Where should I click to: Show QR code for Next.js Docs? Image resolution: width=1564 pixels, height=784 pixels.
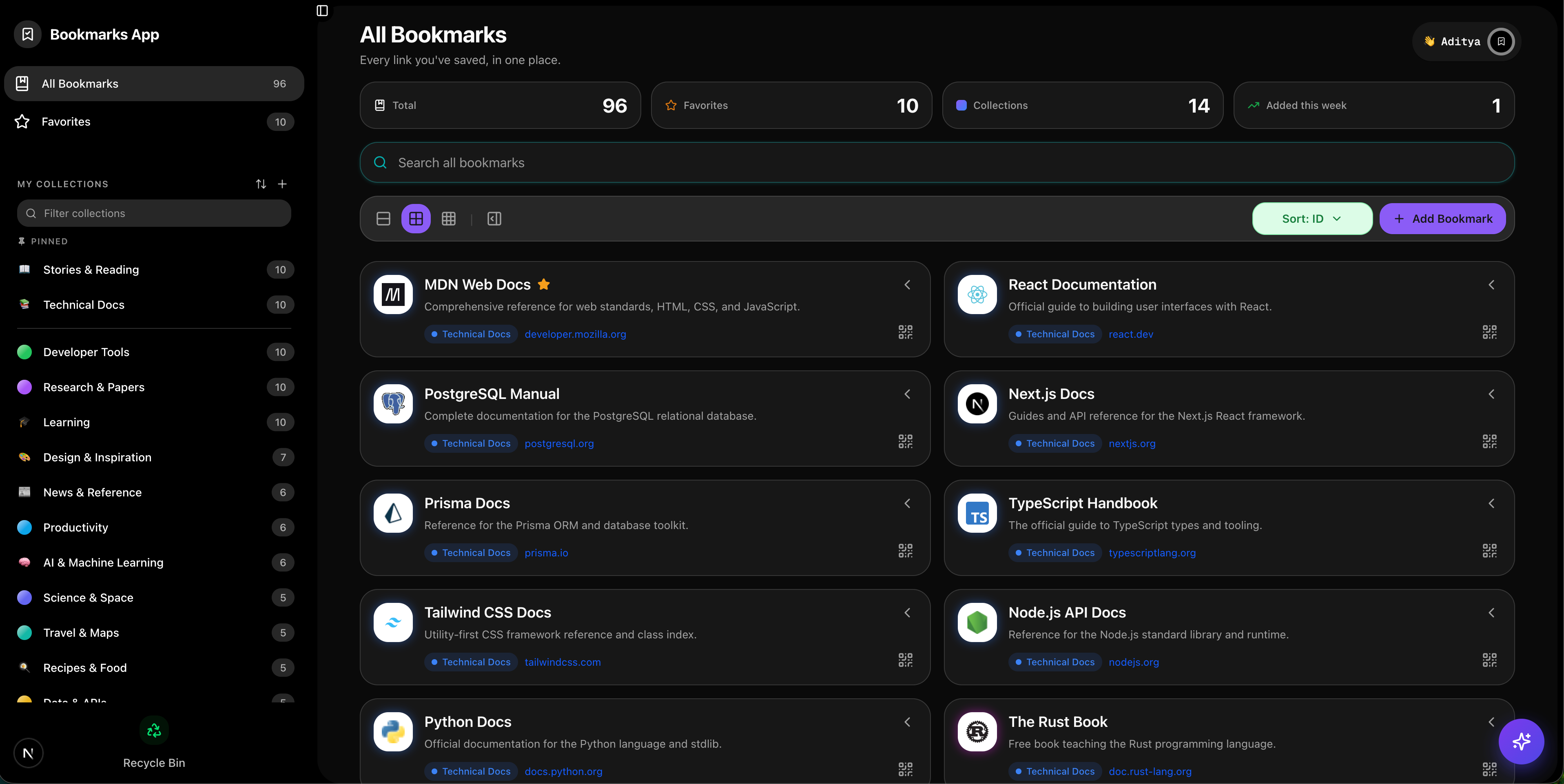(x=1489, y=441)
